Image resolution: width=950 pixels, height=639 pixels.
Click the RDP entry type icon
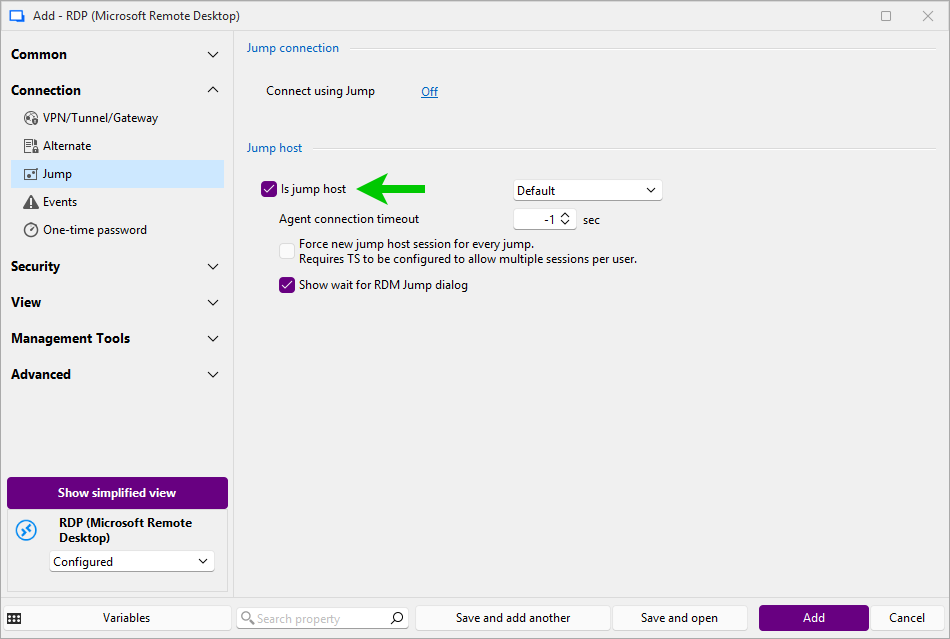[26, 531]
